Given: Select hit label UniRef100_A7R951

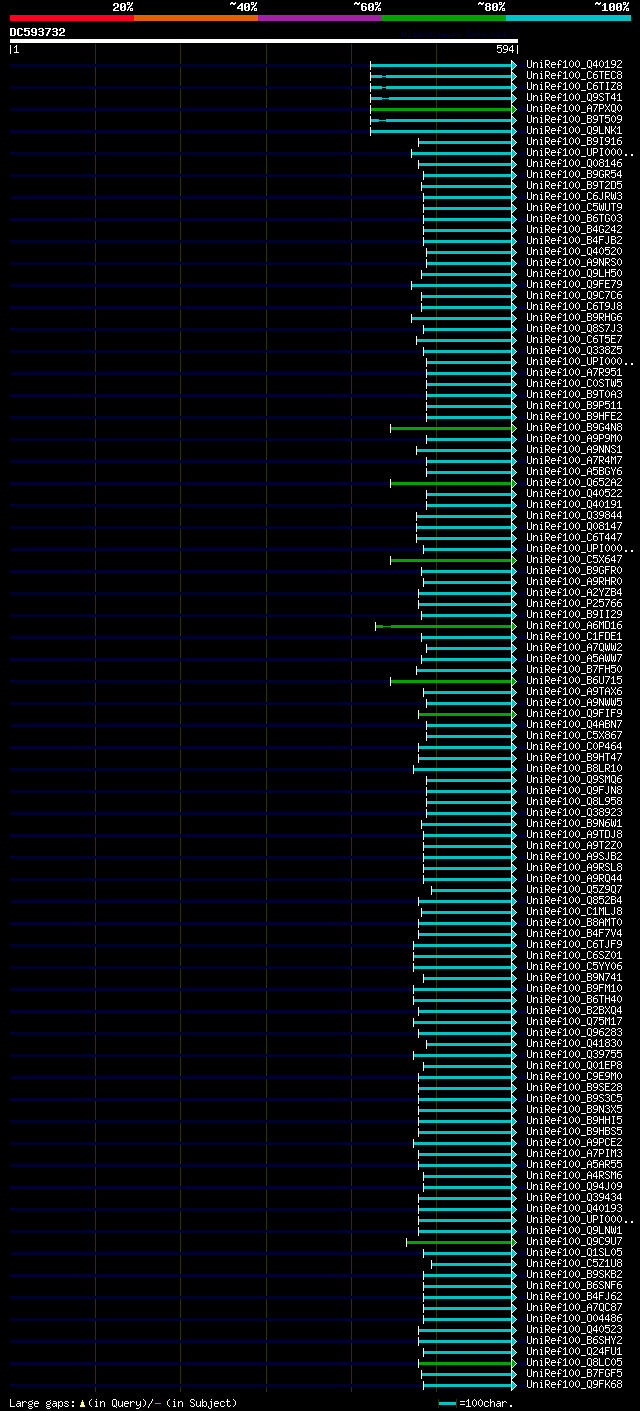Looking at the screenshot, I should tap(574, 372).
